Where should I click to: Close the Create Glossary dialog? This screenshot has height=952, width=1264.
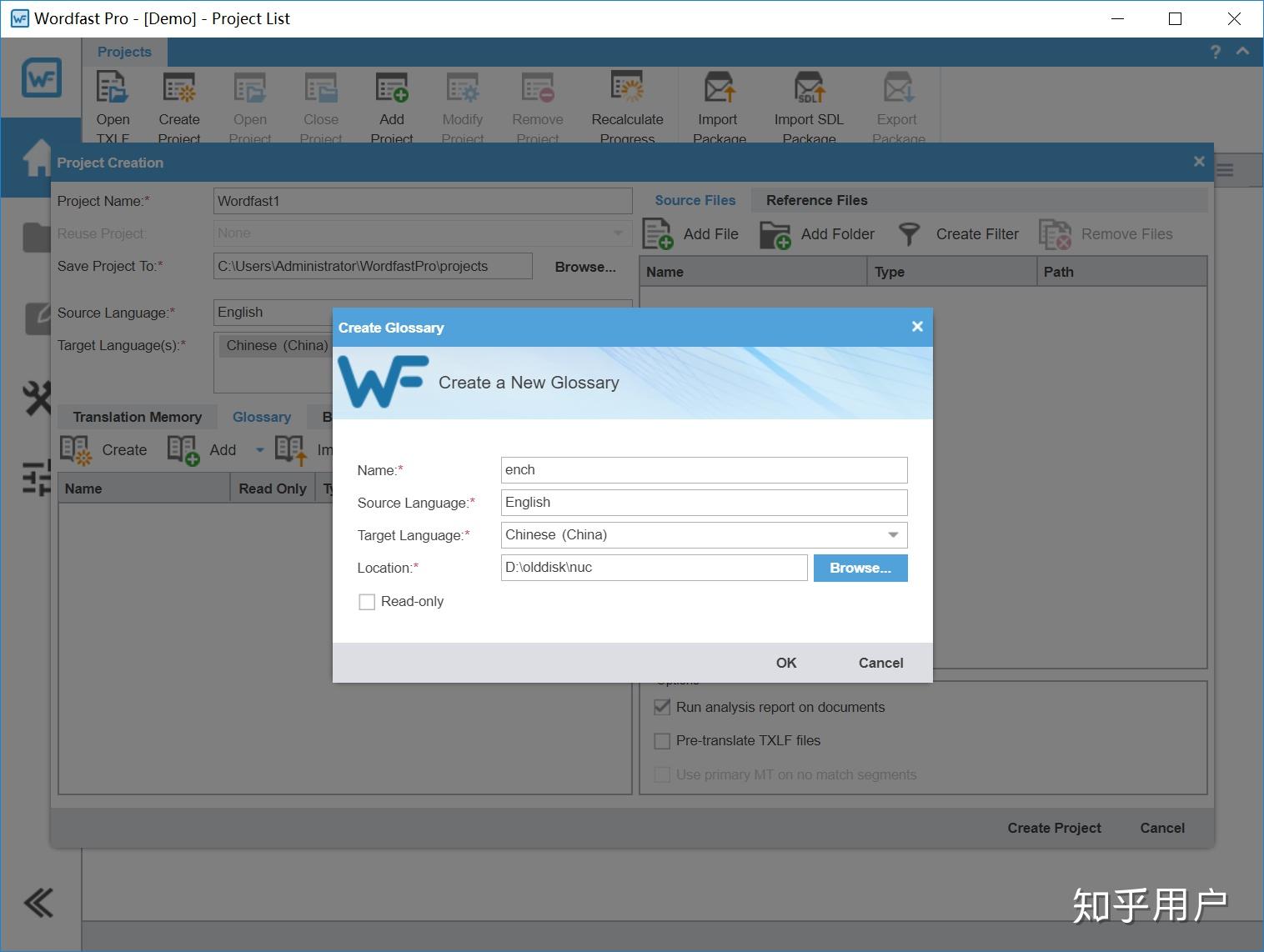pyautogui.click(x=917, y=327)
